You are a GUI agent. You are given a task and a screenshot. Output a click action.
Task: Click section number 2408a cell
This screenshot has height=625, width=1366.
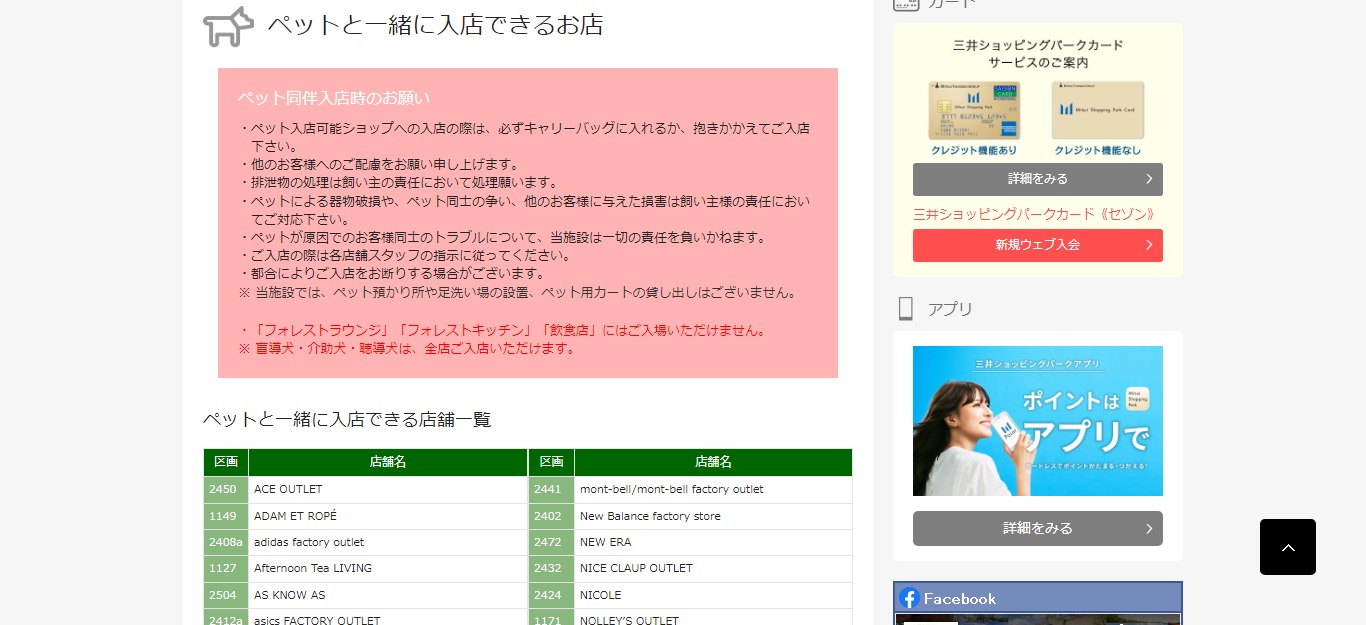coord(226,542)
